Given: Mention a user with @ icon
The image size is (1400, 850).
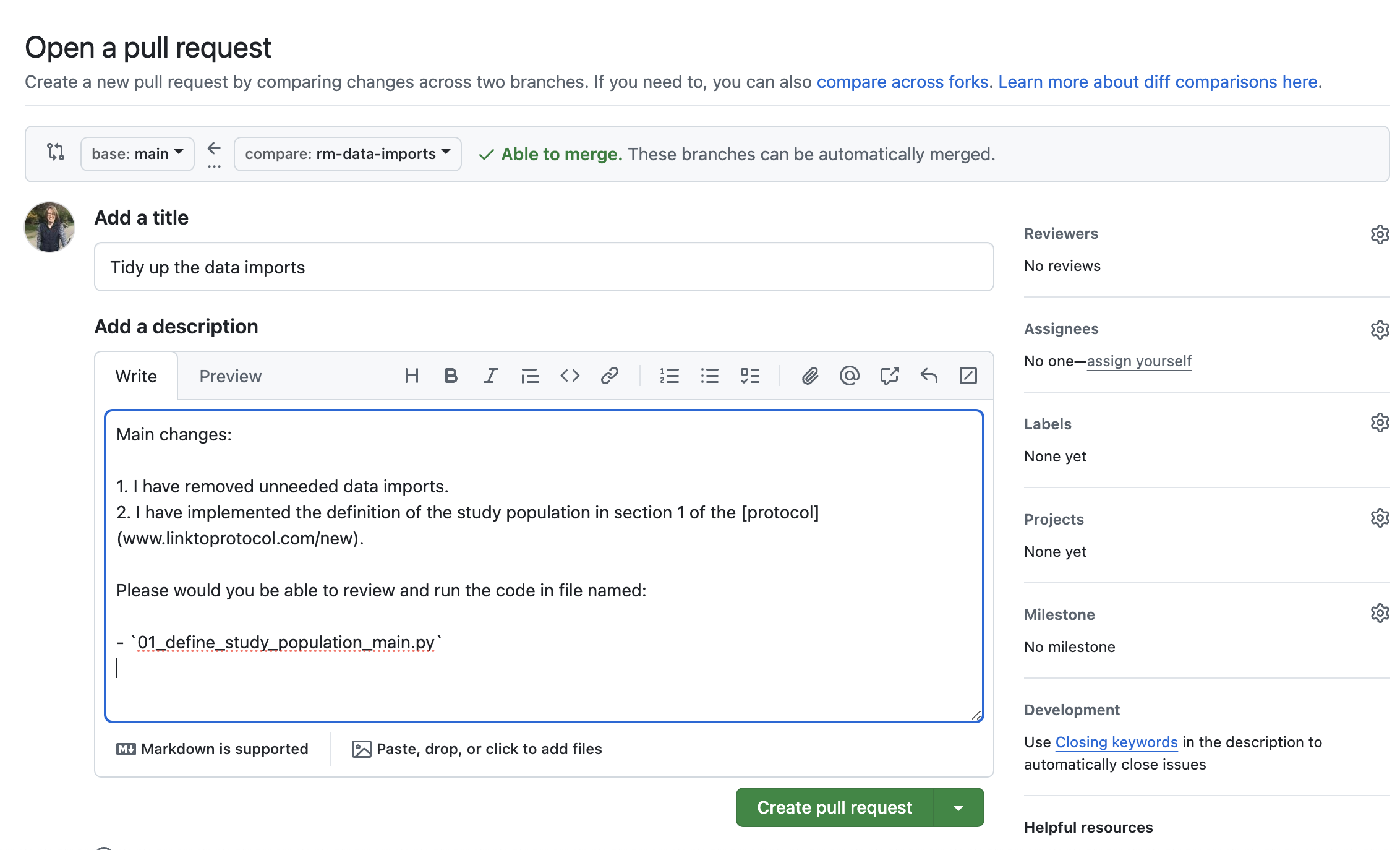Looking at the screenshot, I should click(849, 376).
